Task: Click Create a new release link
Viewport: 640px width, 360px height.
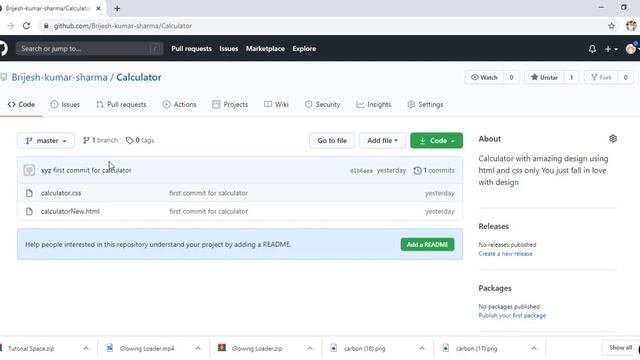Action: point(505,254)
